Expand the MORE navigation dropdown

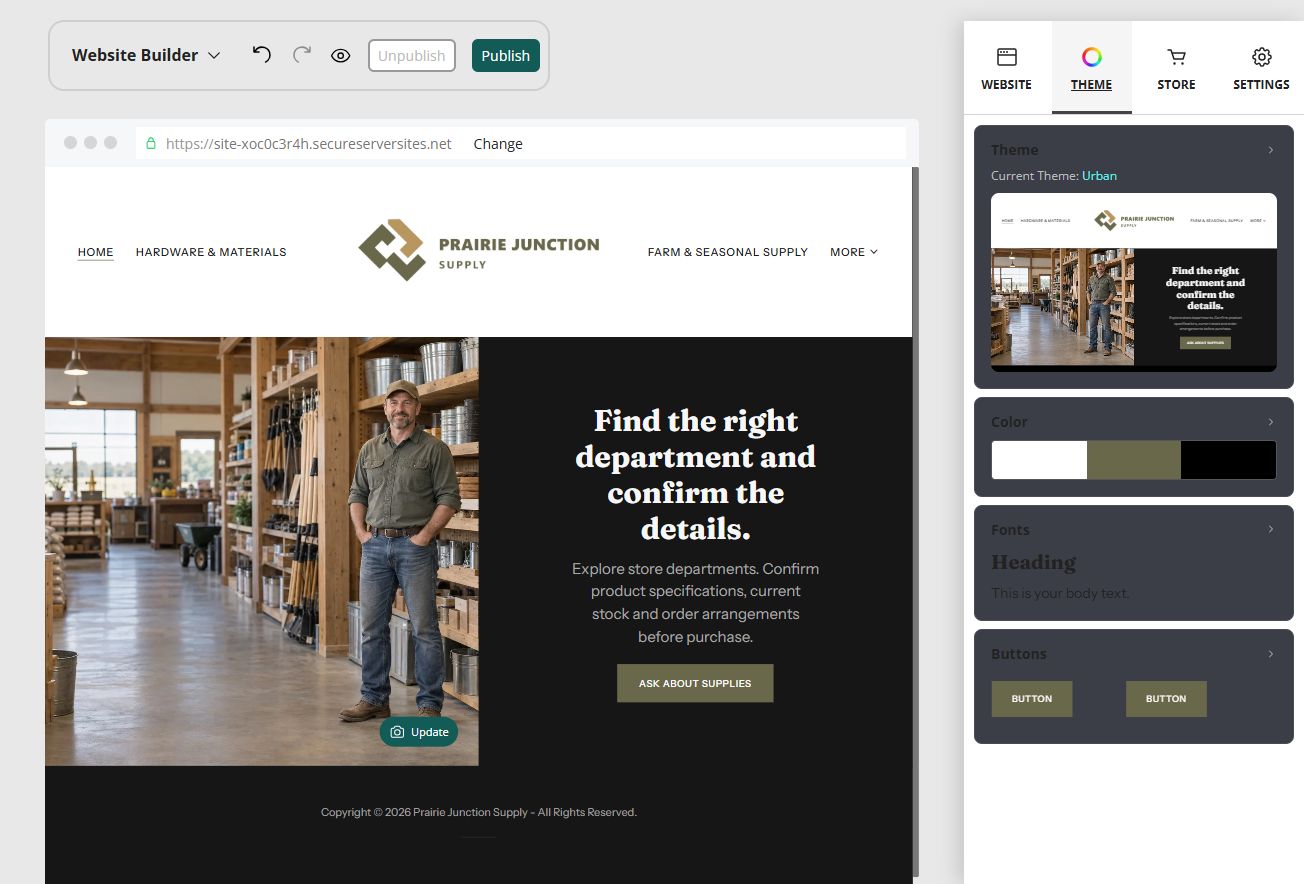[x=854, y=252]
